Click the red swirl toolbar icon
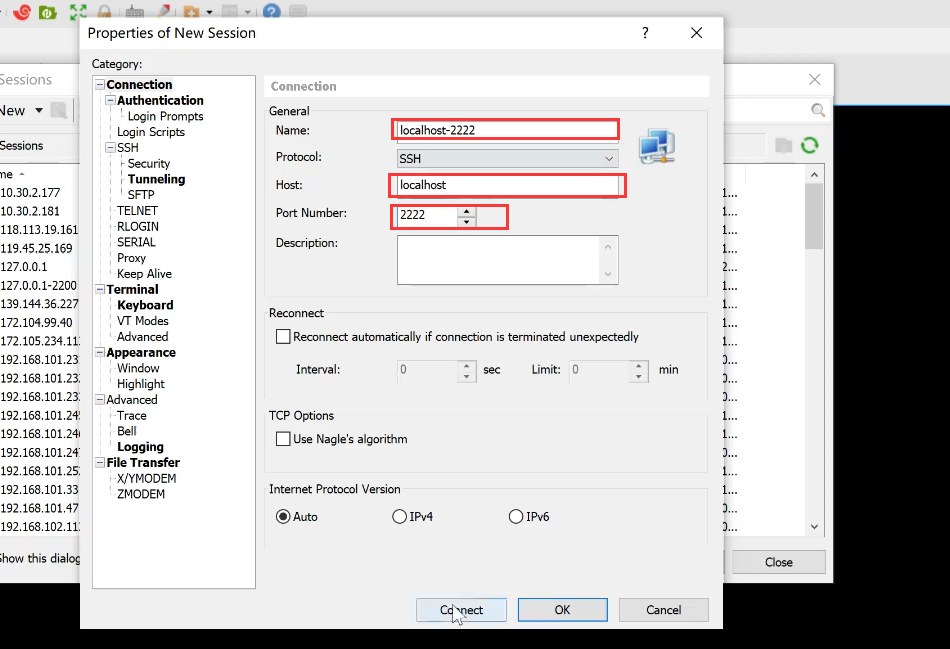Image resolution: width=950 pixels, height=649 pixels. click(22, 12)
